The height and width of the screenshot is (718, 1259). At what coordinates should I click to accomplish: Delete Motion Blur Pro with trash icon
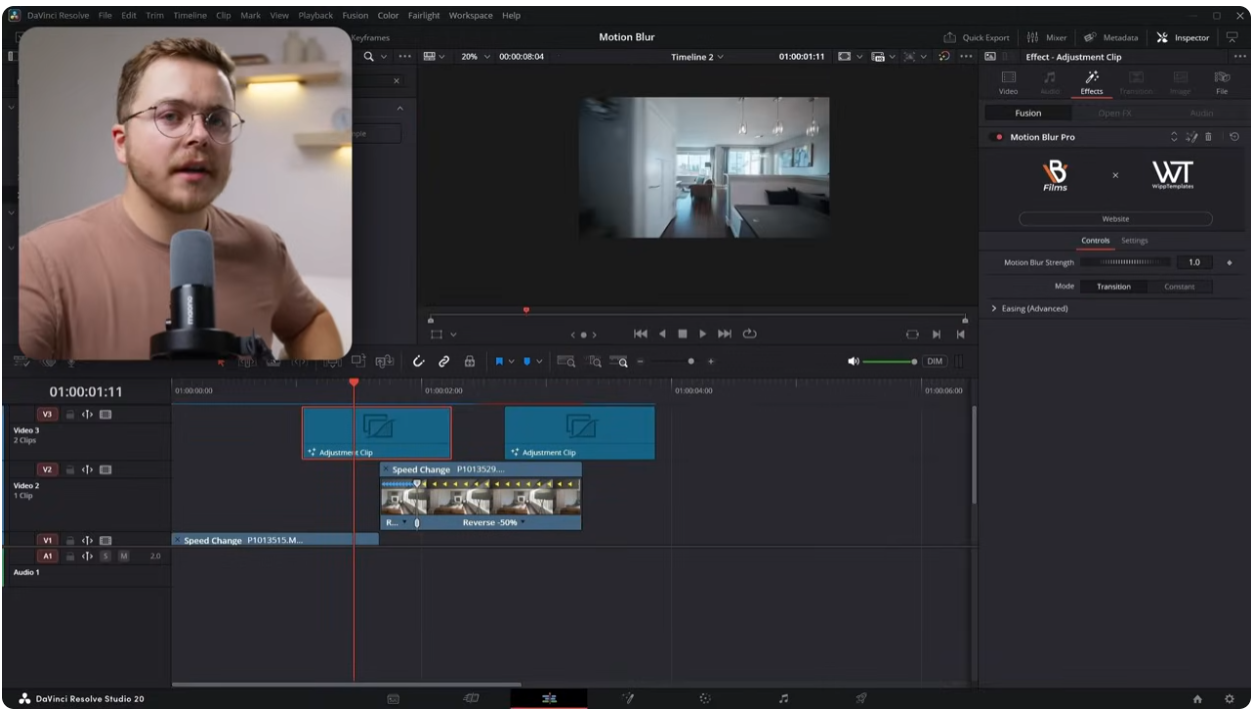[x=1208, y=137]
